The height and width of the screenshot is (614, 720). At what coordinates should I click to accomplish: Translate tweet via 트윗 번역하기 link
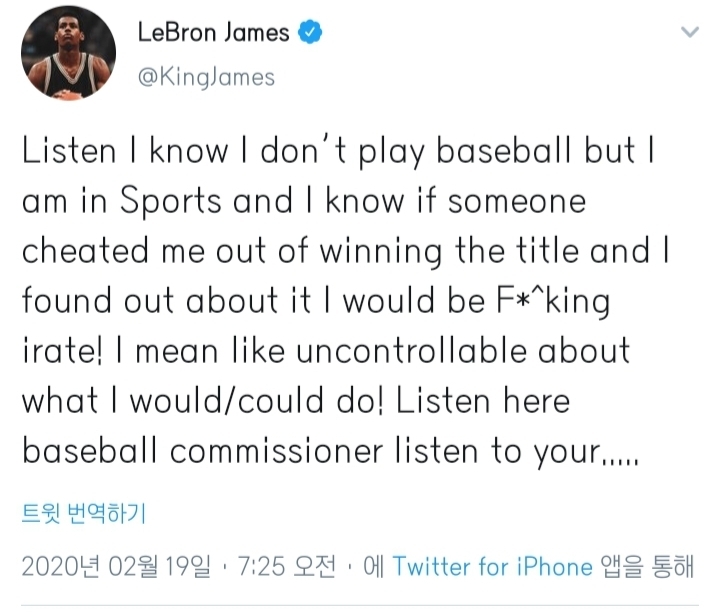pos(84,513)
